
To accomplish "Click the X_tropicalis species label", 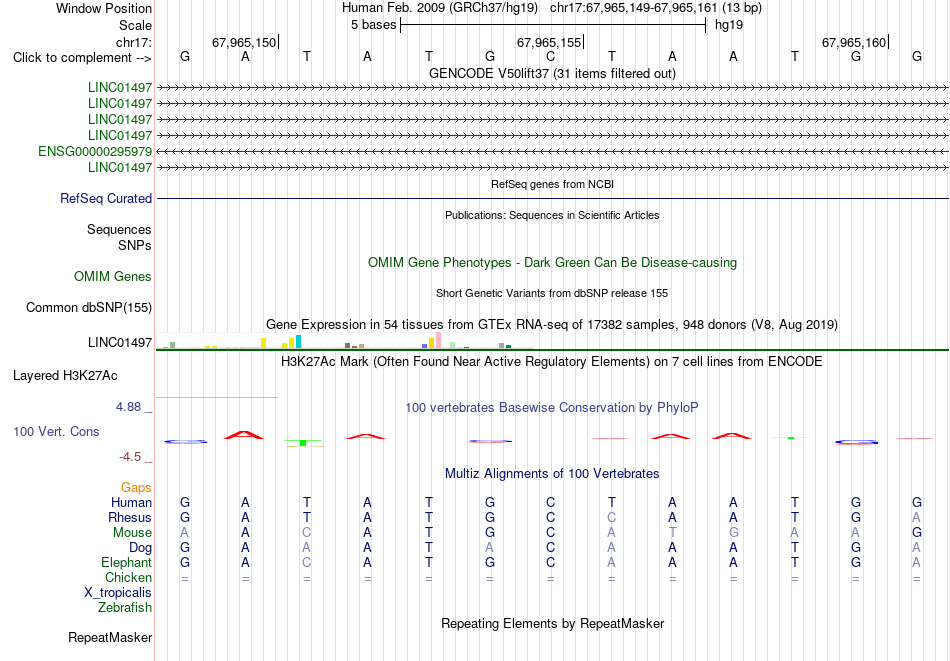I will pos(118,593).
